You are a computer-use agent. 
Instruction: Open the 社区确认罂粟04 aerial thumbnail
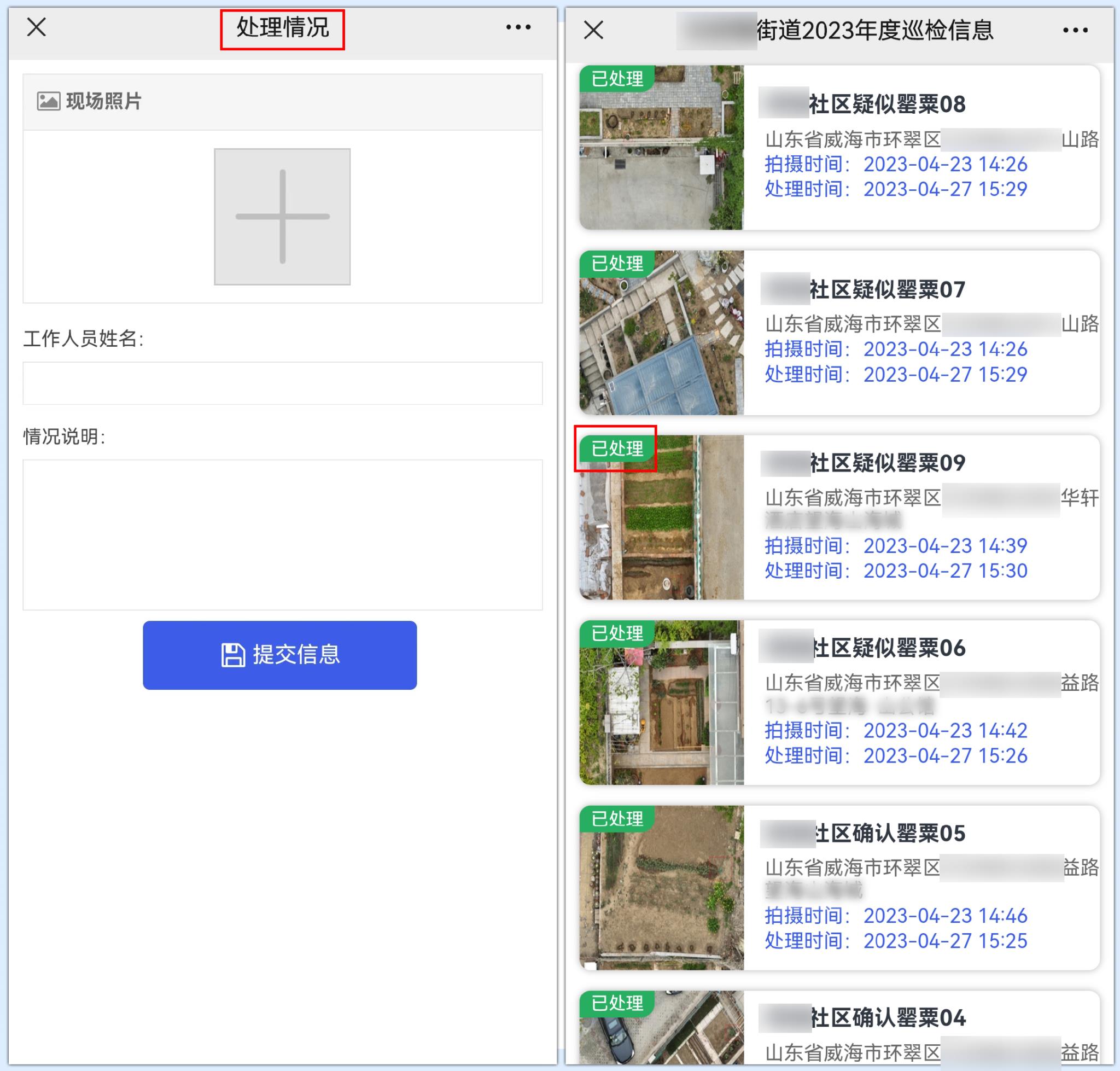(662, 1027)
